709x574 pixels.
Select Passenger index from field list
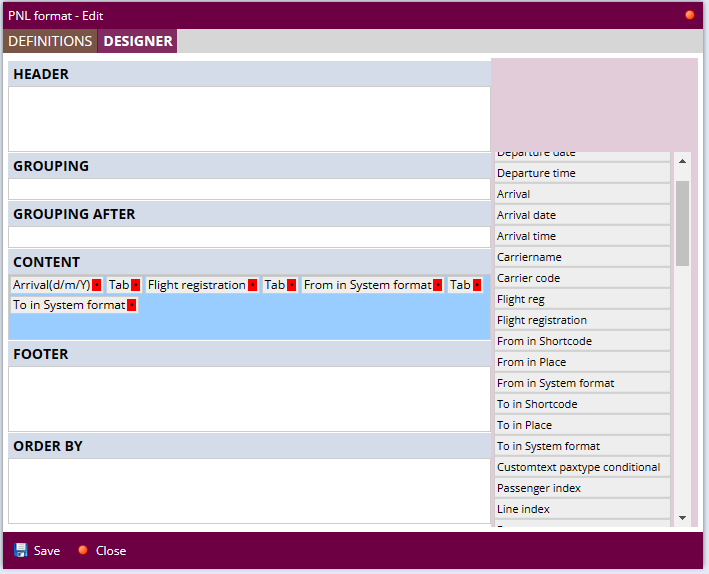click(582, 488)
